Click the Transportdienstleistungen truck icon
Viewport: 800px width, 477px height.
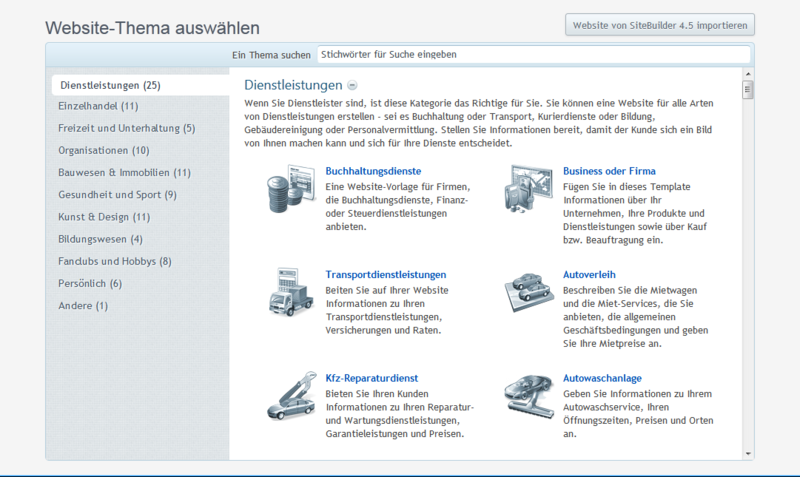click(x=291, y=292)
